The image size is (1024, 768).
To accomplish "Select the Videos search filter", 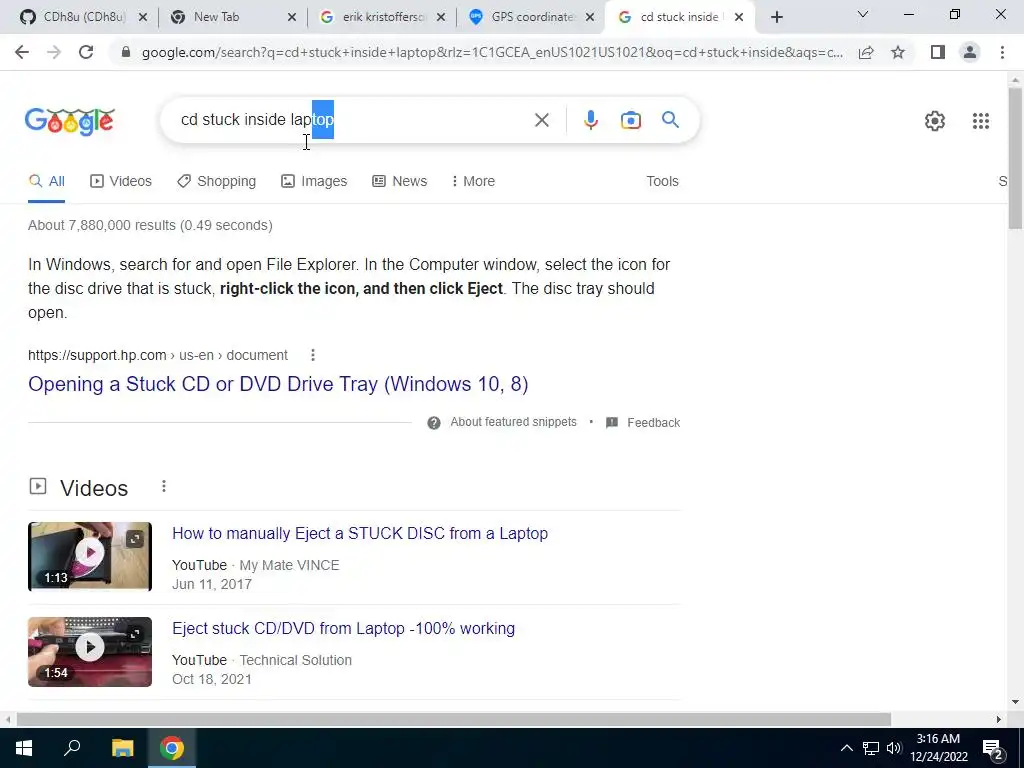I will point(121,182).
